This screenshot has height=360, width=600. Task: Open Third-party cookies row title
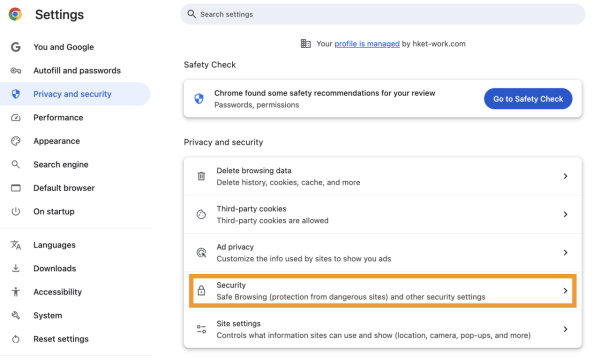click(x=251, y=209)
